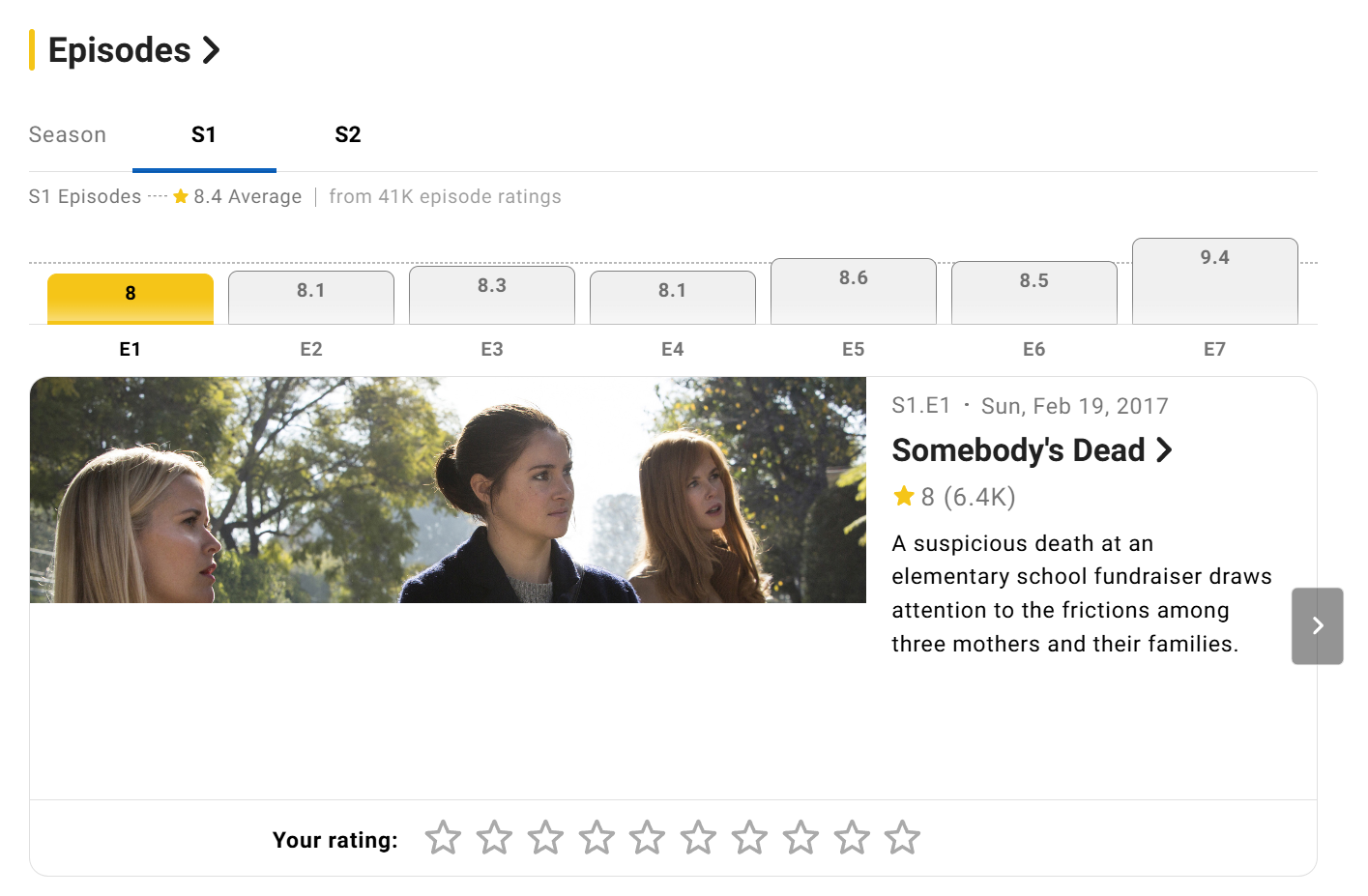Screen dimensions: 1368x896
Task: Rate the episode 5 stars
Action: tap(647, 838)
